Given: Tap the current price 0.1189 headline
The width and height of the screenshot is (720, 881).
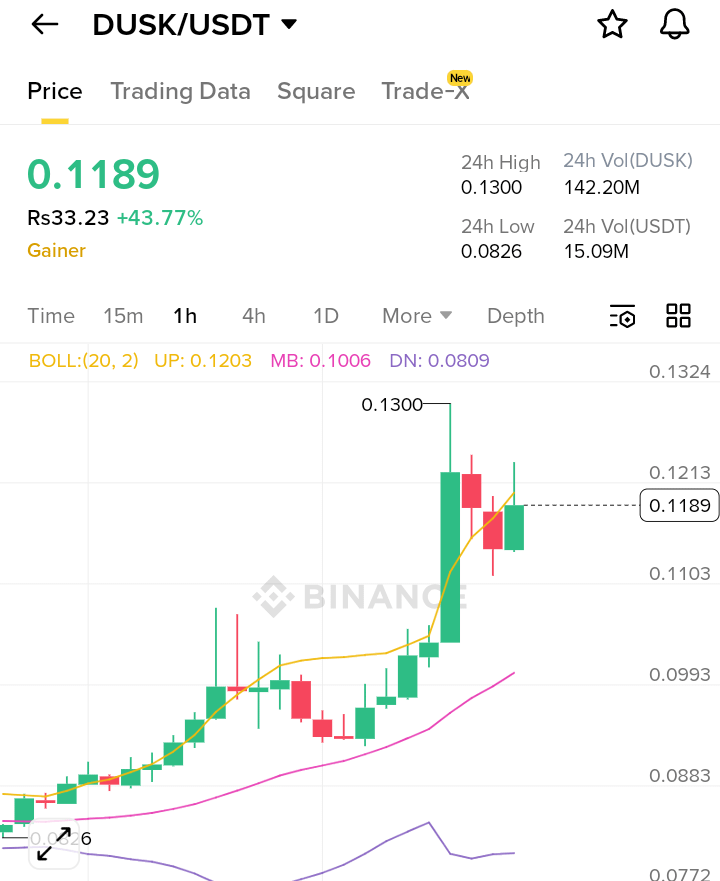Looking at the screenshot, I should pyautogui.click(x=94, y=174).
